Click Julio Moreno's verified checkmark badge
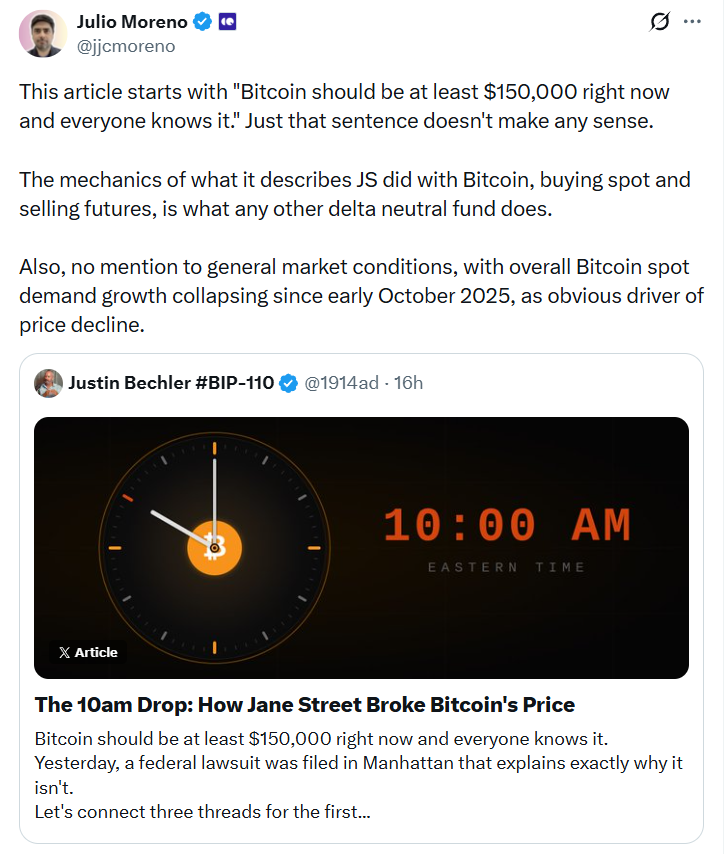This screenshot has width=724, height=854. click(x=204, y=20)
